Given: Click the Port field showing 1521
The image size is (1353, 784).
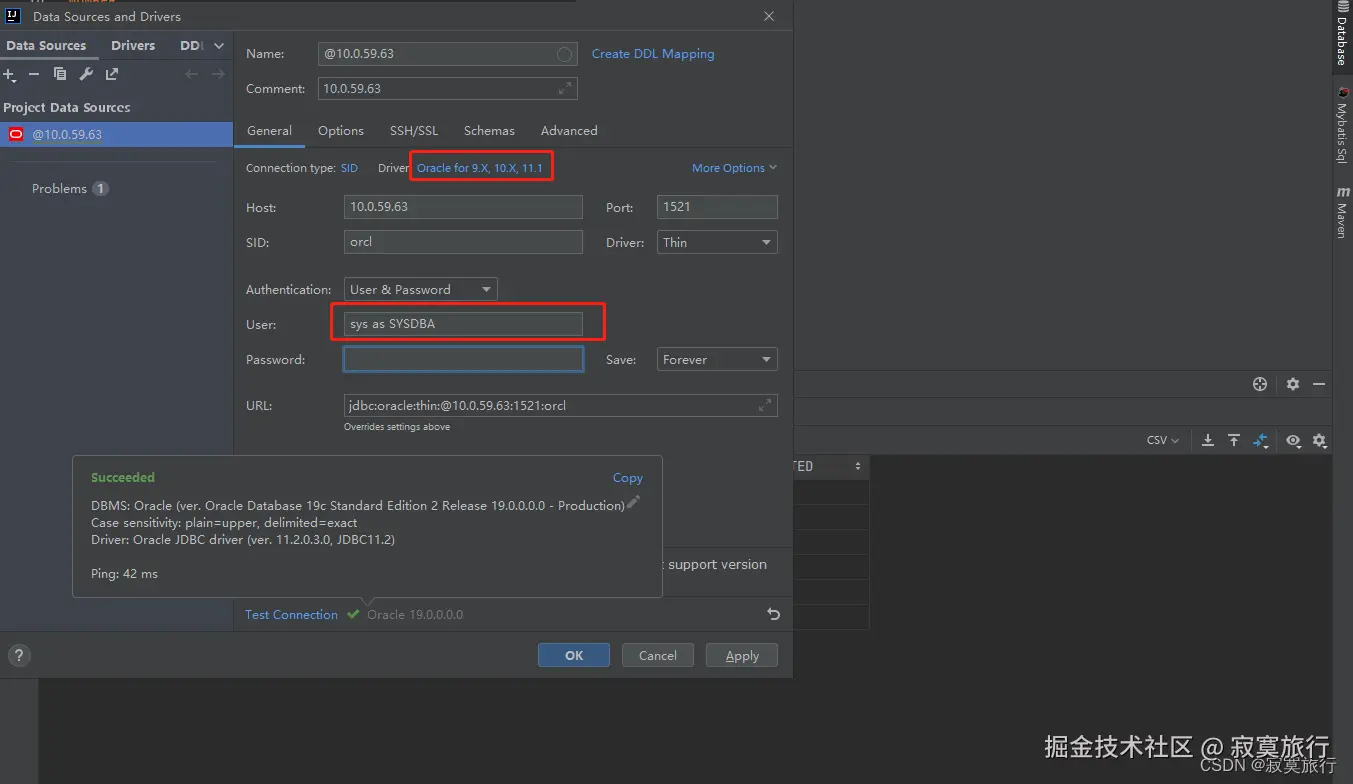Looking at the screenshot, I should 718,207.
